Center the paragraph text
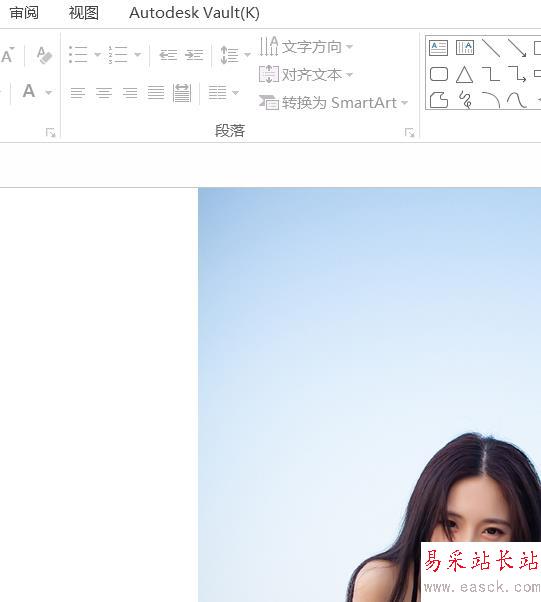 click(104, 93)
